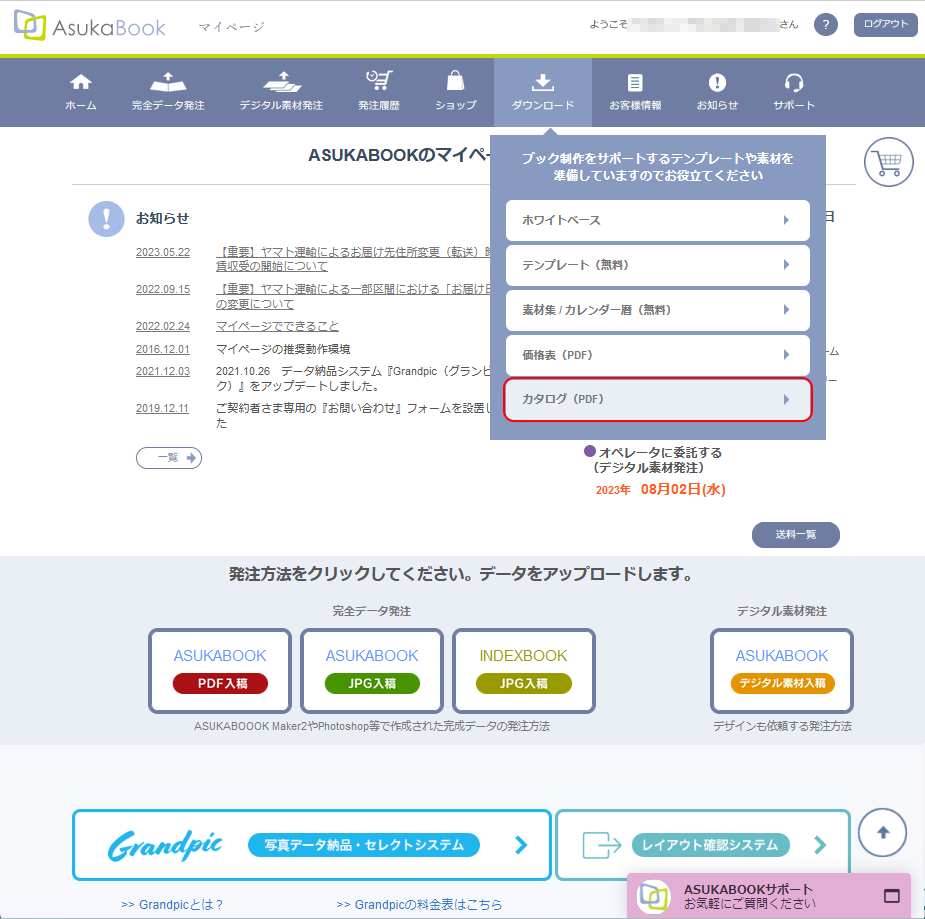Open 発注履歴 order history cart icon
This screenshot has height=919, width=925.
coord(378,82)
